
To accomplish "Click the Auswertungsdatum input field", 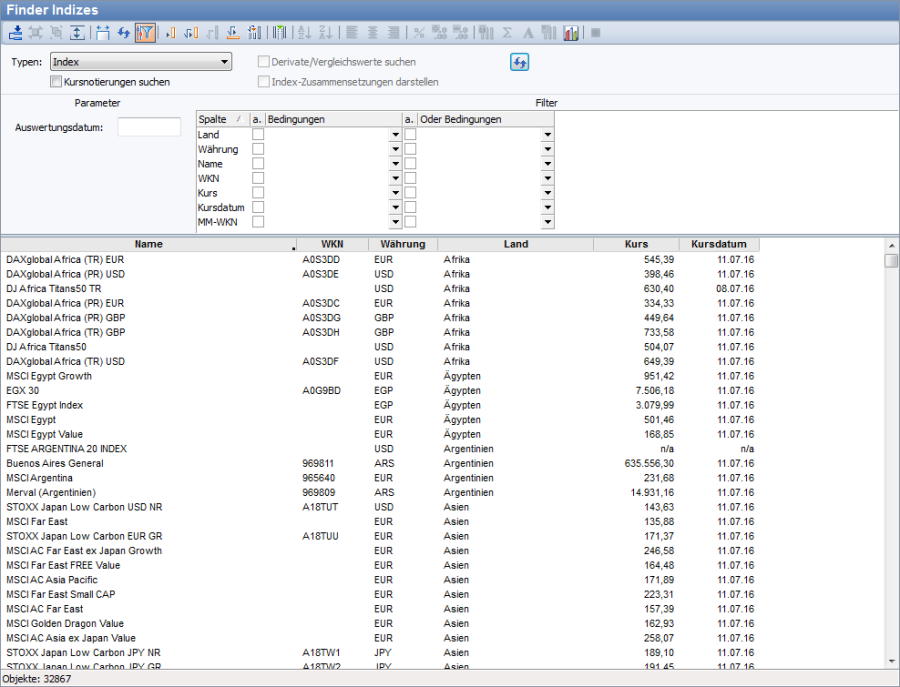I will coord(149,127).
